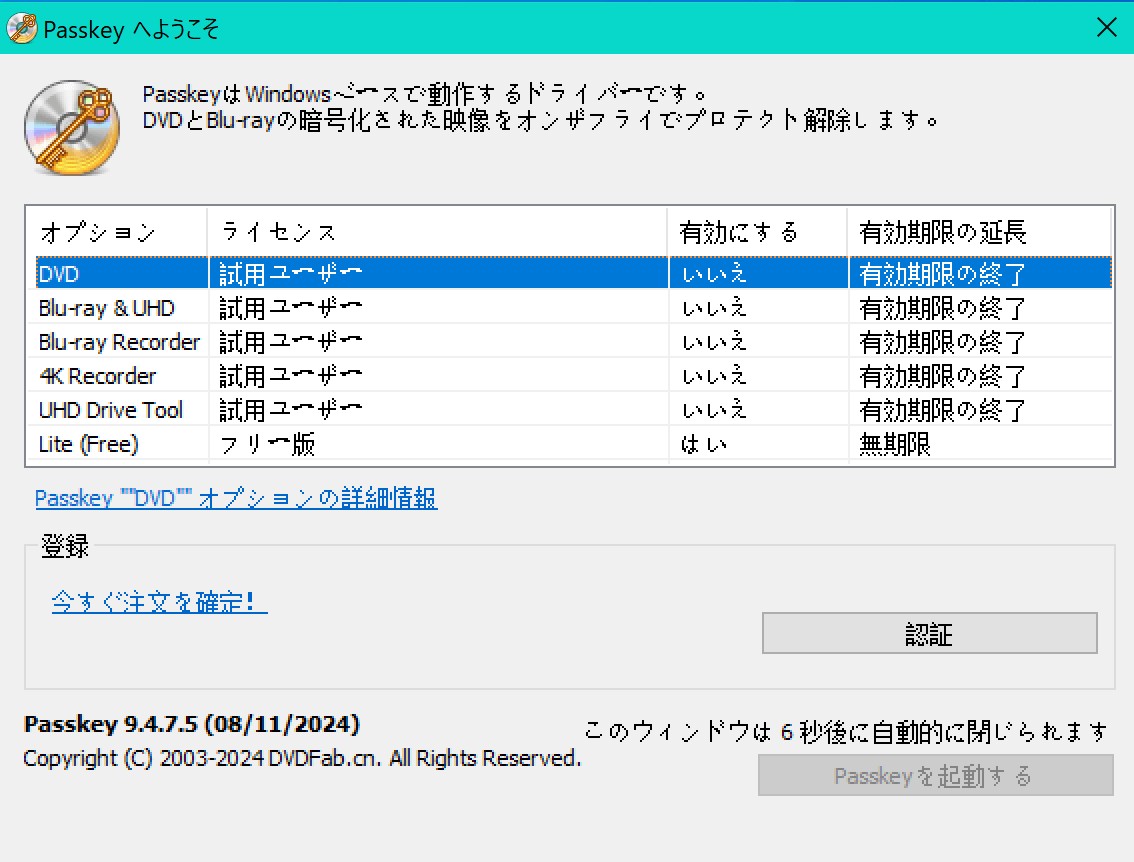Click the オプション column header
The height and width of the screenshot is (862, 1134).
pyautogui.click(x=117, y=231)
